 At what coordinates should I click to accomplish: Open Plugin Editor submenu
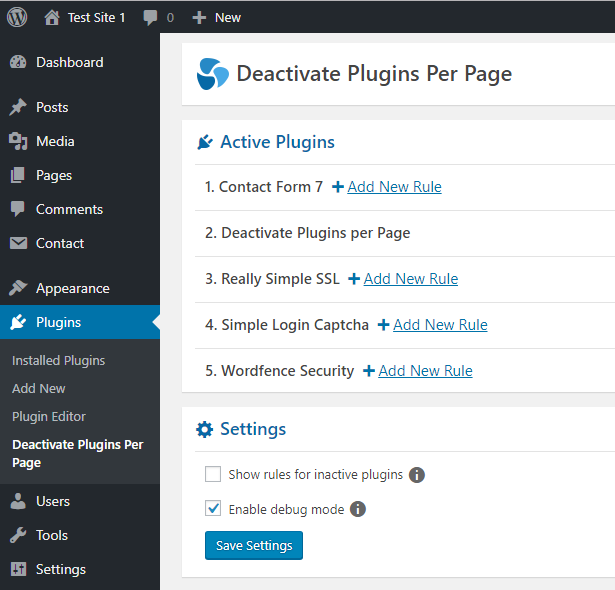click(x=49, y=417)
